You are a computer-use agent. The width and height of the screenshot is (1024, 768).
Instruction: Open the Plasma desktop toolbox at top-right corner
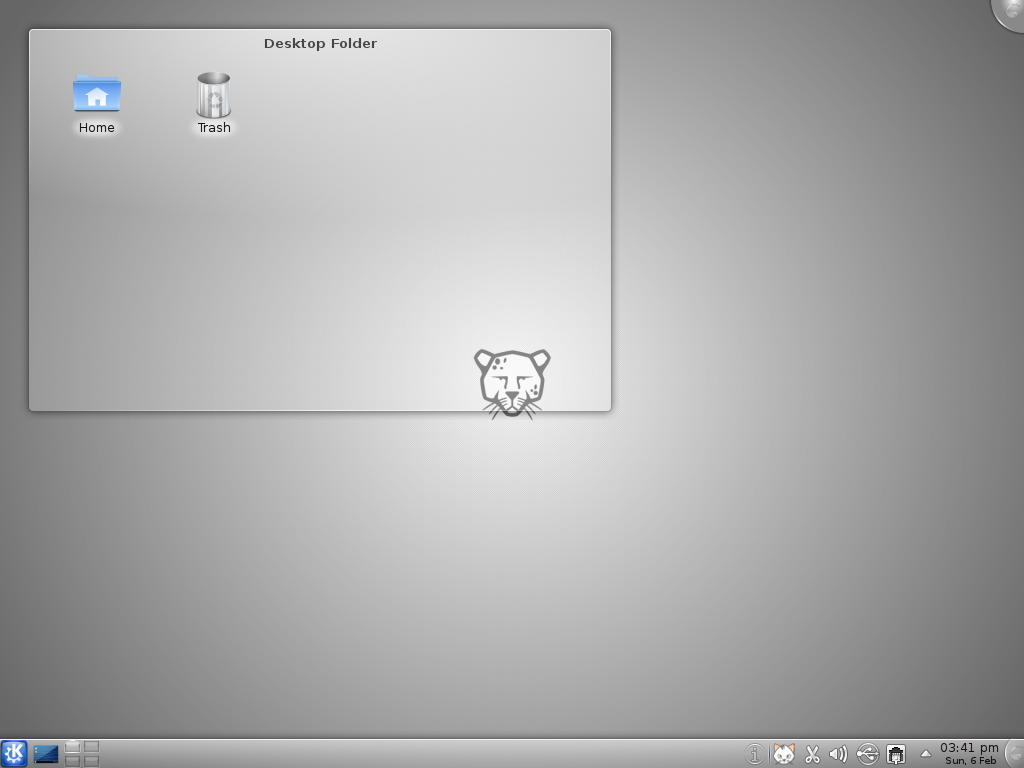click(1008, 12)
